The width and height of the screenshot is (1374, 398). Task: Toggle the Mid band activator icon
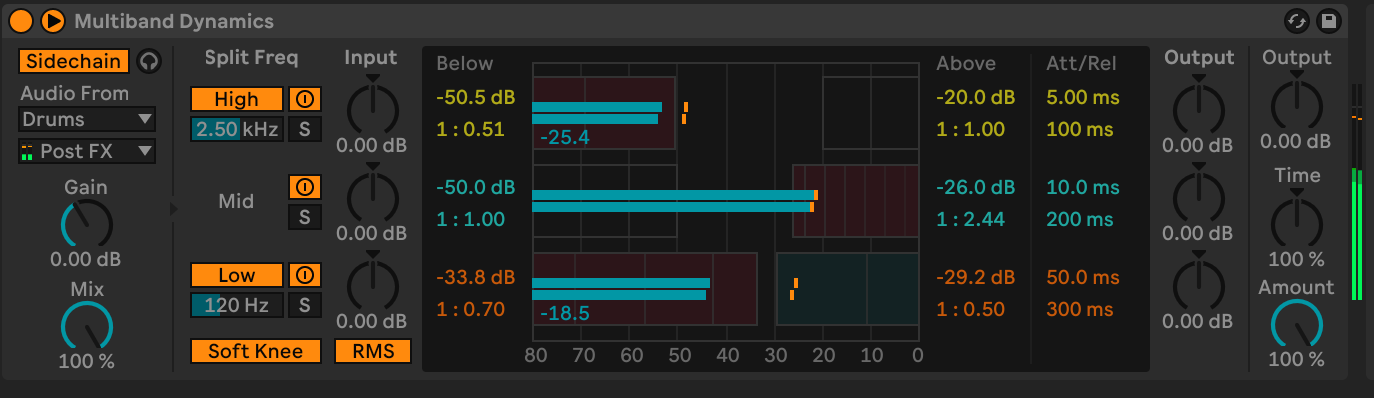[x=305, y=187]
